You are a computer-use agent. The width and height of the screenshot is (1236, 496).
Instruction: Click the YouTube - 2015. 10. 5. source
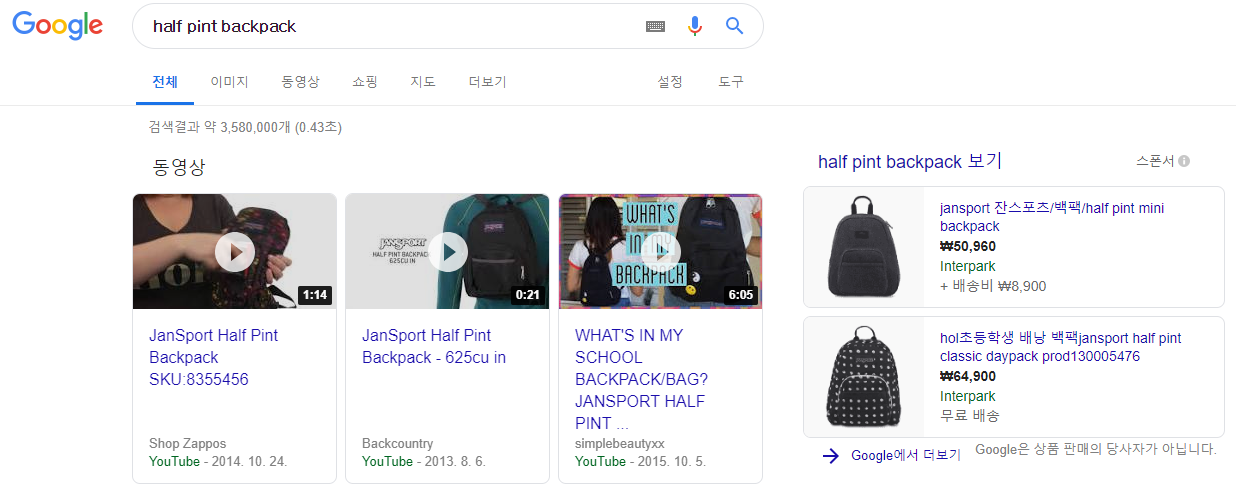[x=640, y=462]
